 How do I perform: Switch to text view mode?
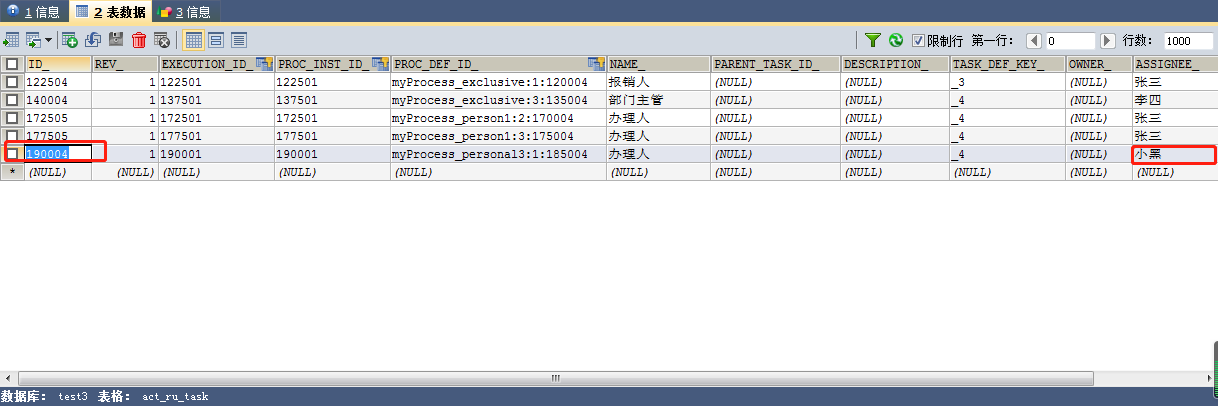click(x=239, y=40)
